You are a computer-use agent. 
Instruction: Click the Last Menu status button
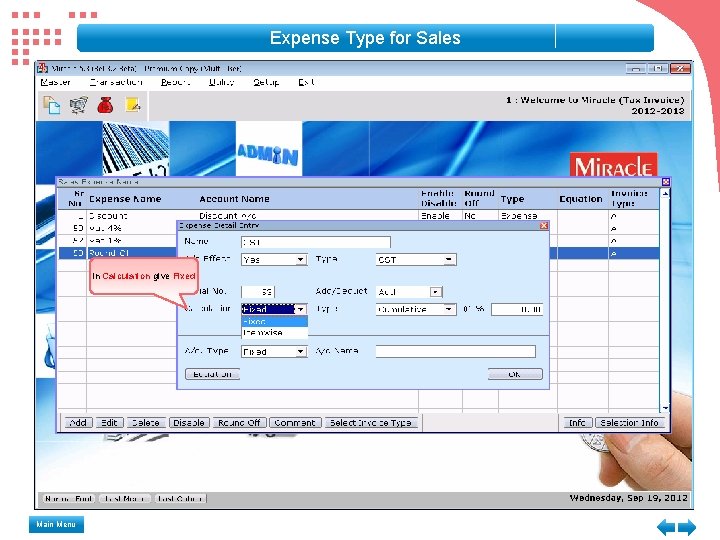coord(124,499)
